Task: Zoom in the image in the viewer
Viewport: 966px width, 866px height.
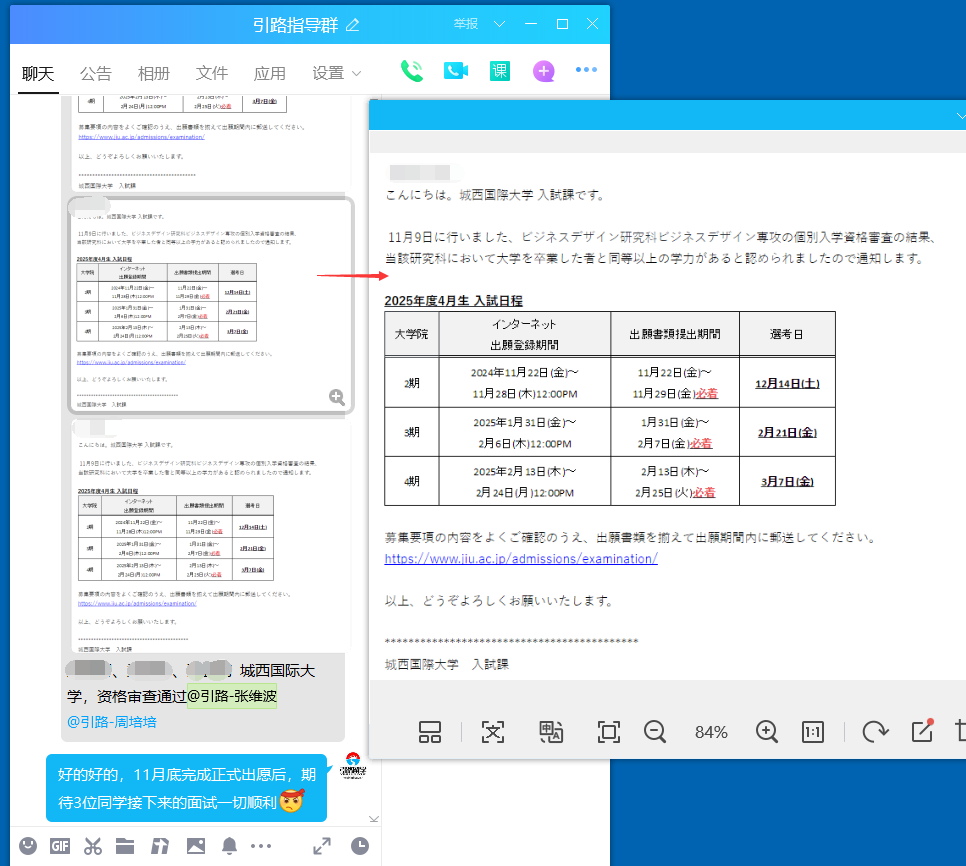Action: coord(766,732)
